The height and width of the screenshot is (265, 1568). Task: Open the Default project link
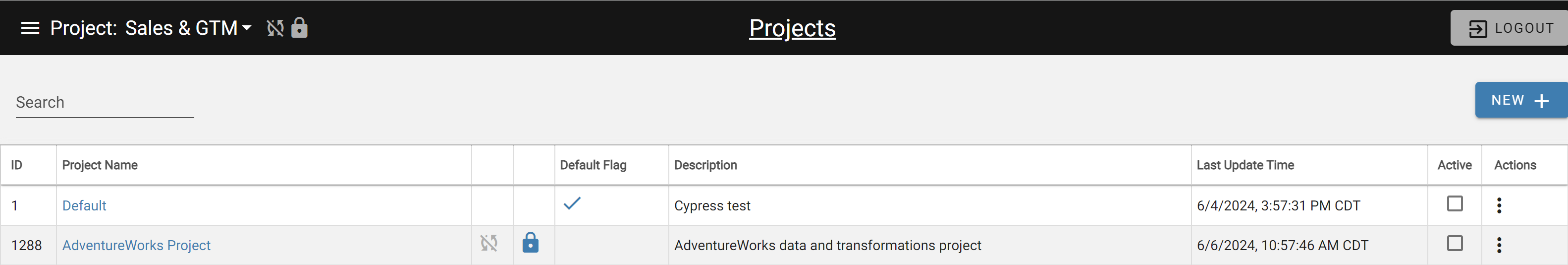(84, 206)
